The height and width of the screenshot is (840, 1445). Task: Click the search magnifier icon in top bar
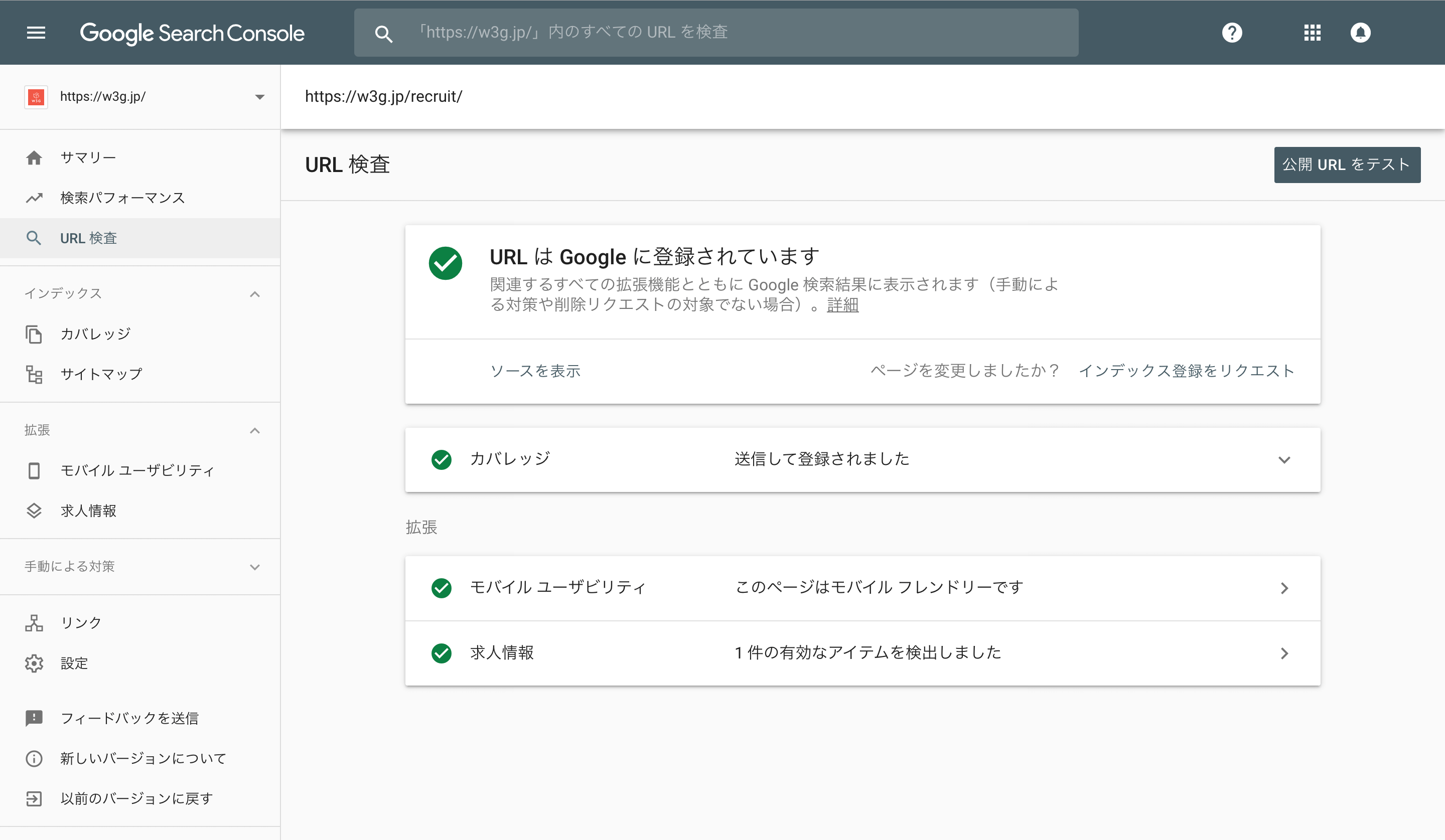pos(384,34)
